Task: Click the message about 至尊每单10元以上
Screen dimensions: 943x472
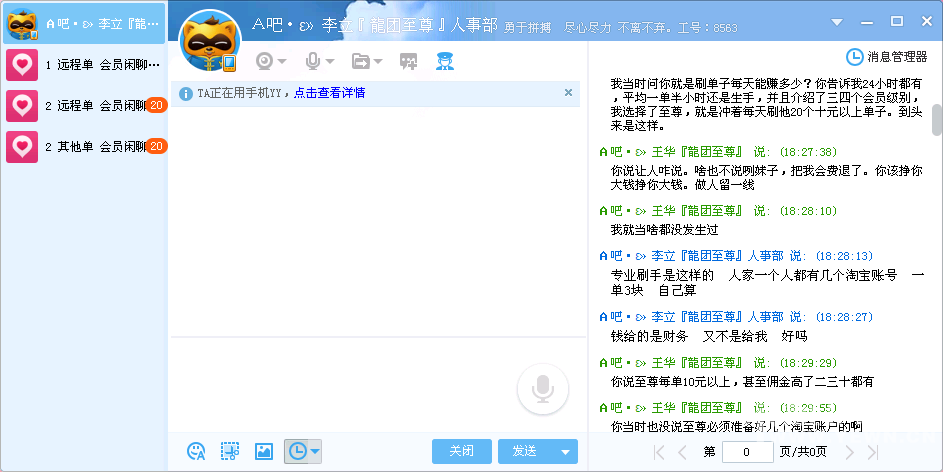Action: [x=742, y=382]
